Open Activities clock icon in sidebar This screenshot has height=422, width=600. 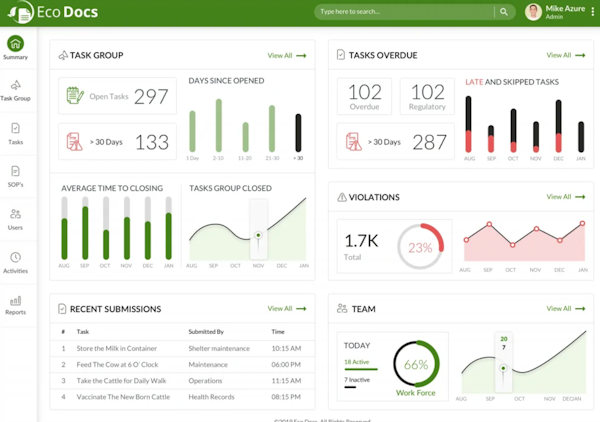(15, 257)
